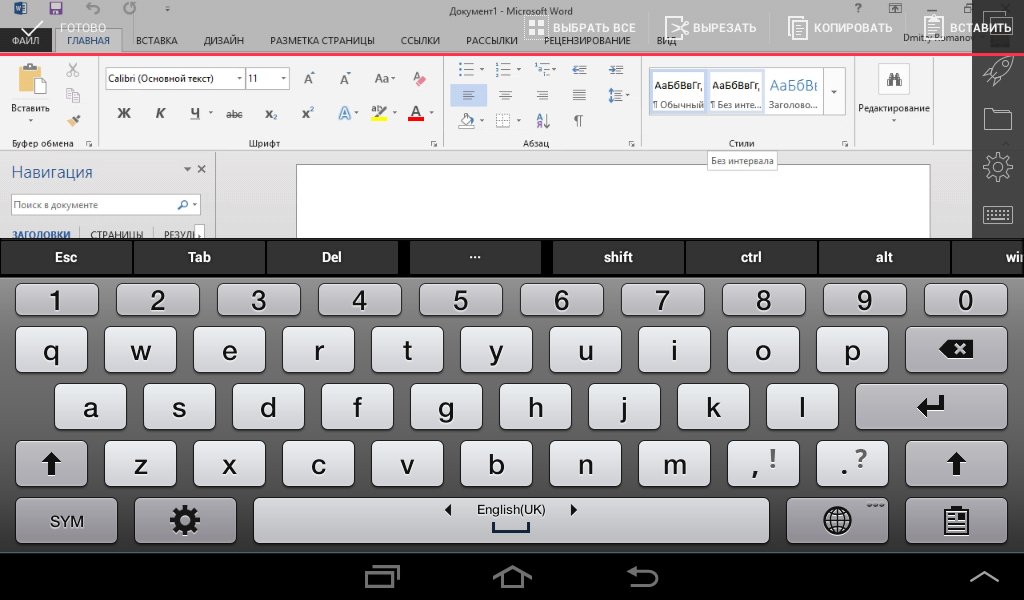Open the line spacing dropdown

[x=618, y=95]
